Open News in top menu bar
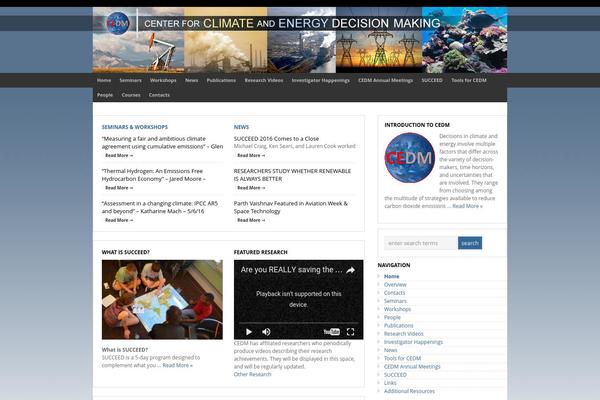 click(192, 80)
